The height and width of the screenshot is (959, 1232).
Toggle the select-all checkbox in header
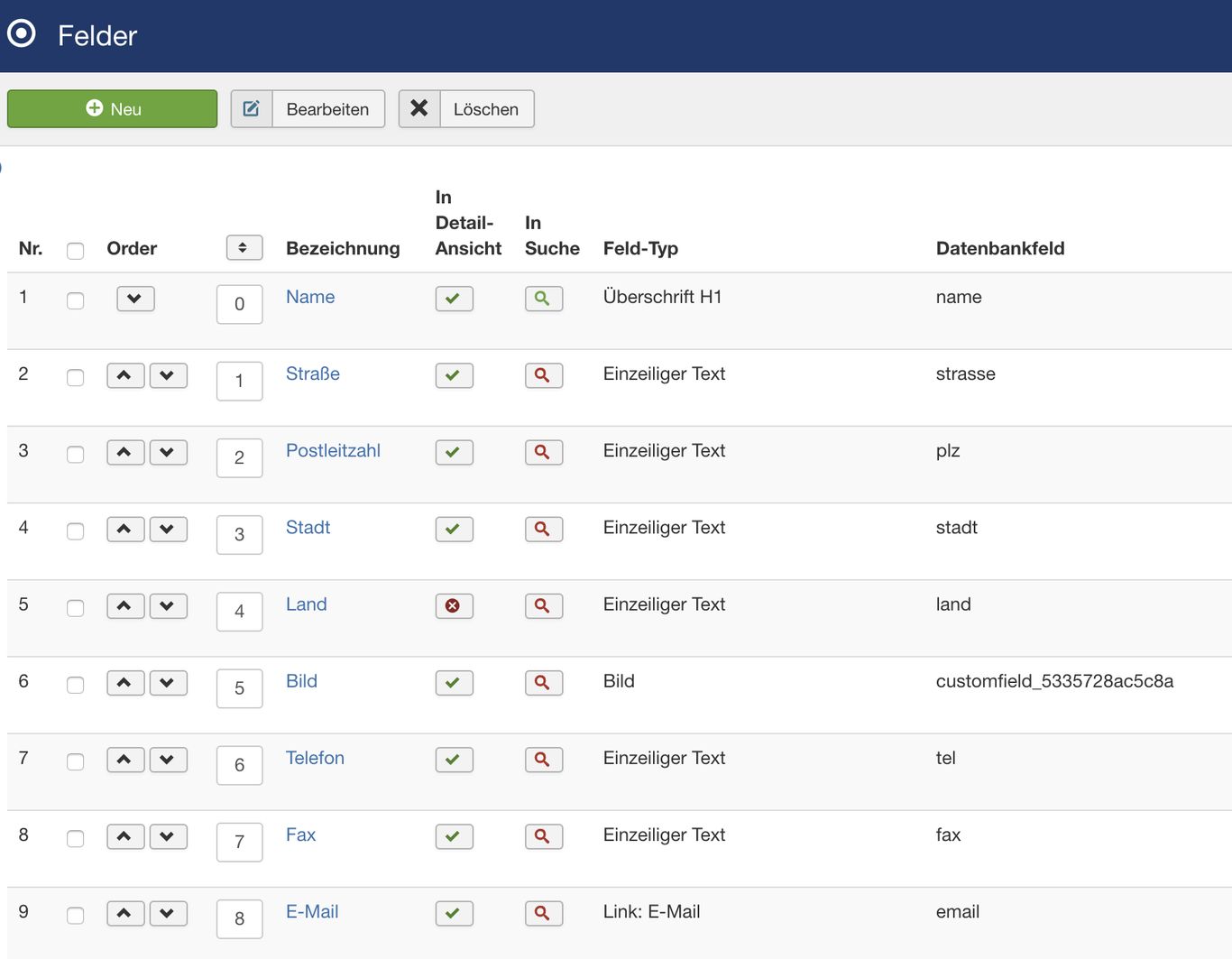click(x=76, y=251)
